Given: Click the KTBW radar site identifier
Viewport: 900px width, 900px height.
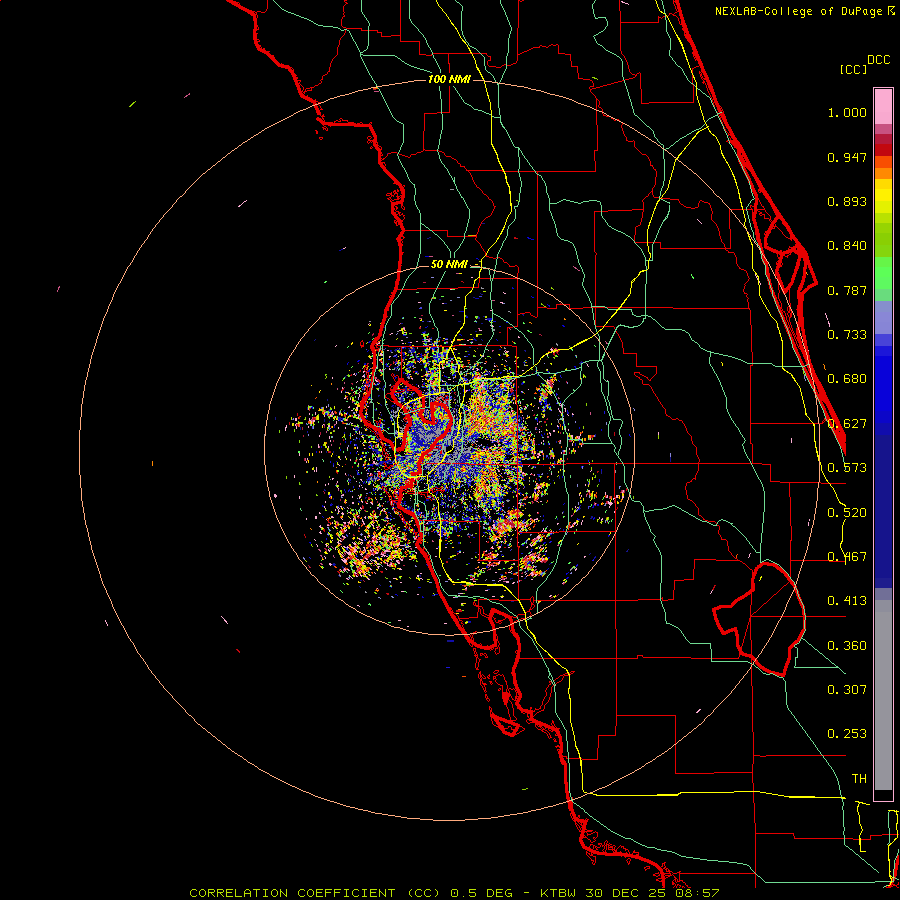Looking at the screenshot, I should (x=560, y=893).
